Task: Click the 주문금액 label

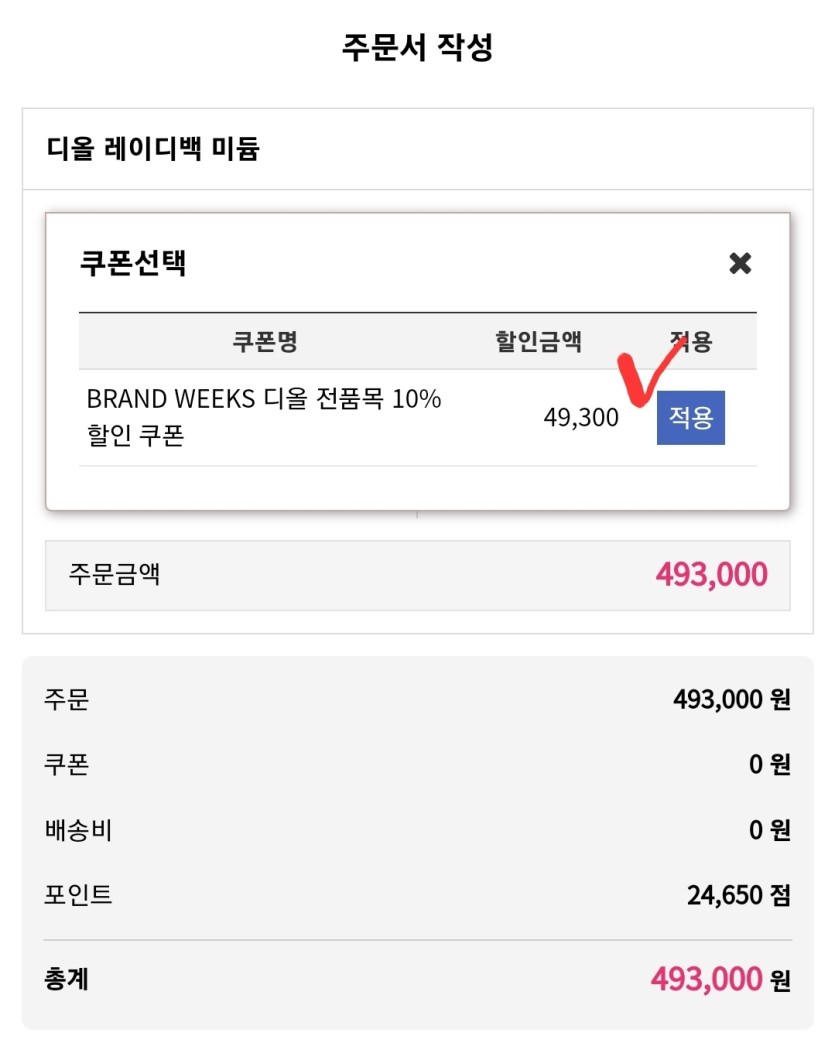Action: (x=114, y=574)
